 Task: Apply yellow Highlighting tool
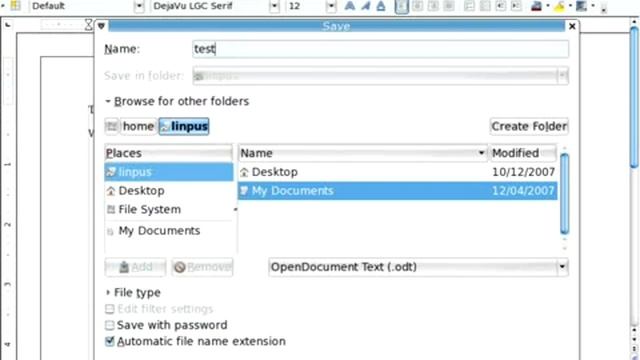[x=559, y=6]
